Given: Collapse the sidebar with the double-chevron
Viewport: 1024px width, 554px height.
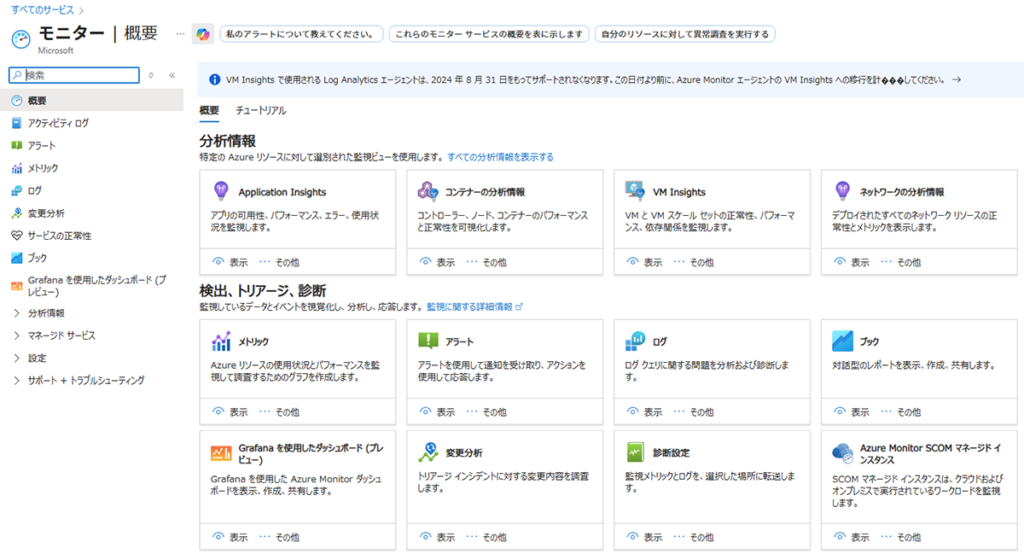Looking at the screenshot, I should [172, 75].
